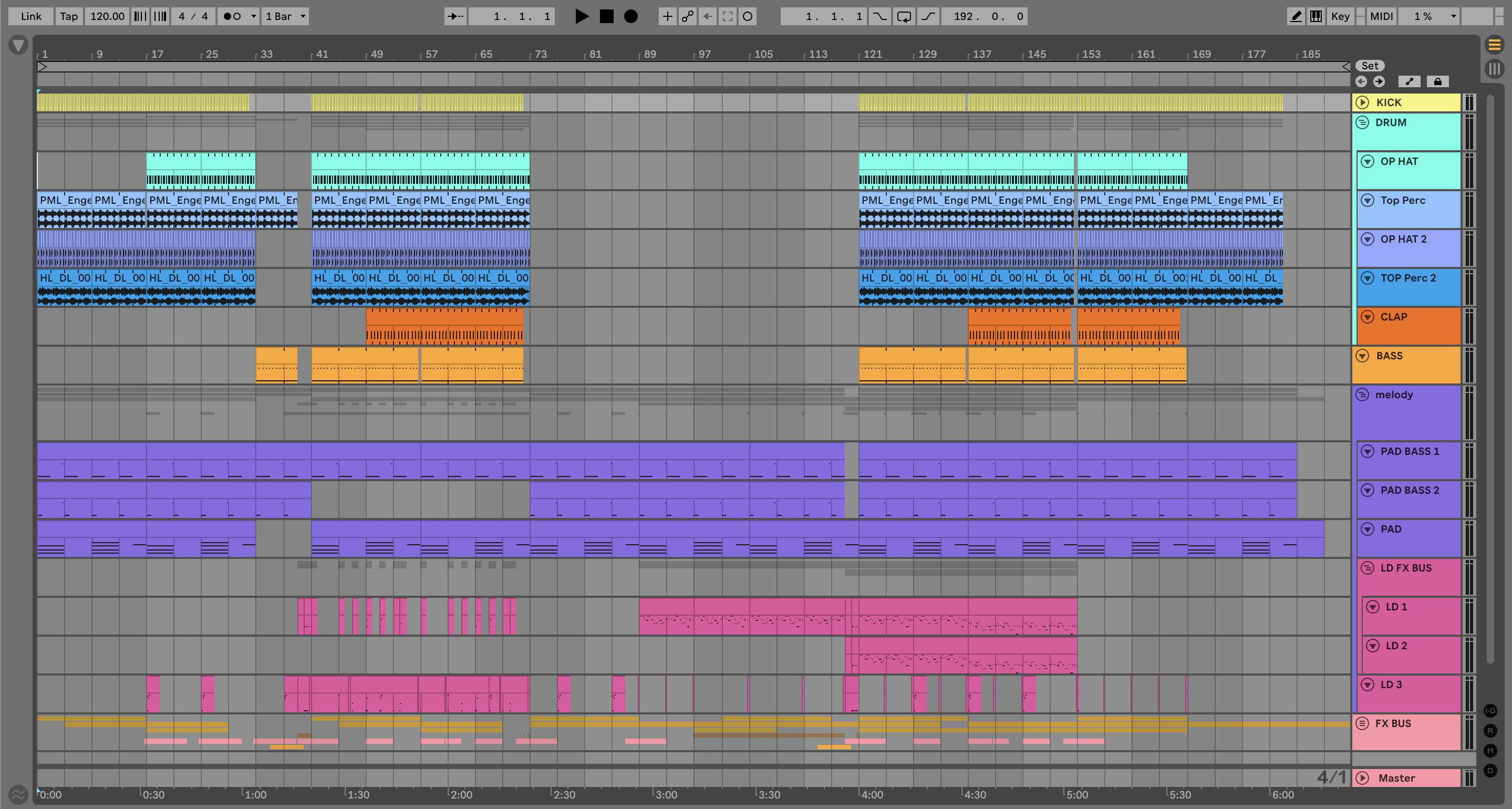The image size is (1512, 809).
Task: Click the Set locator button
Action: tap(1370, 66)
